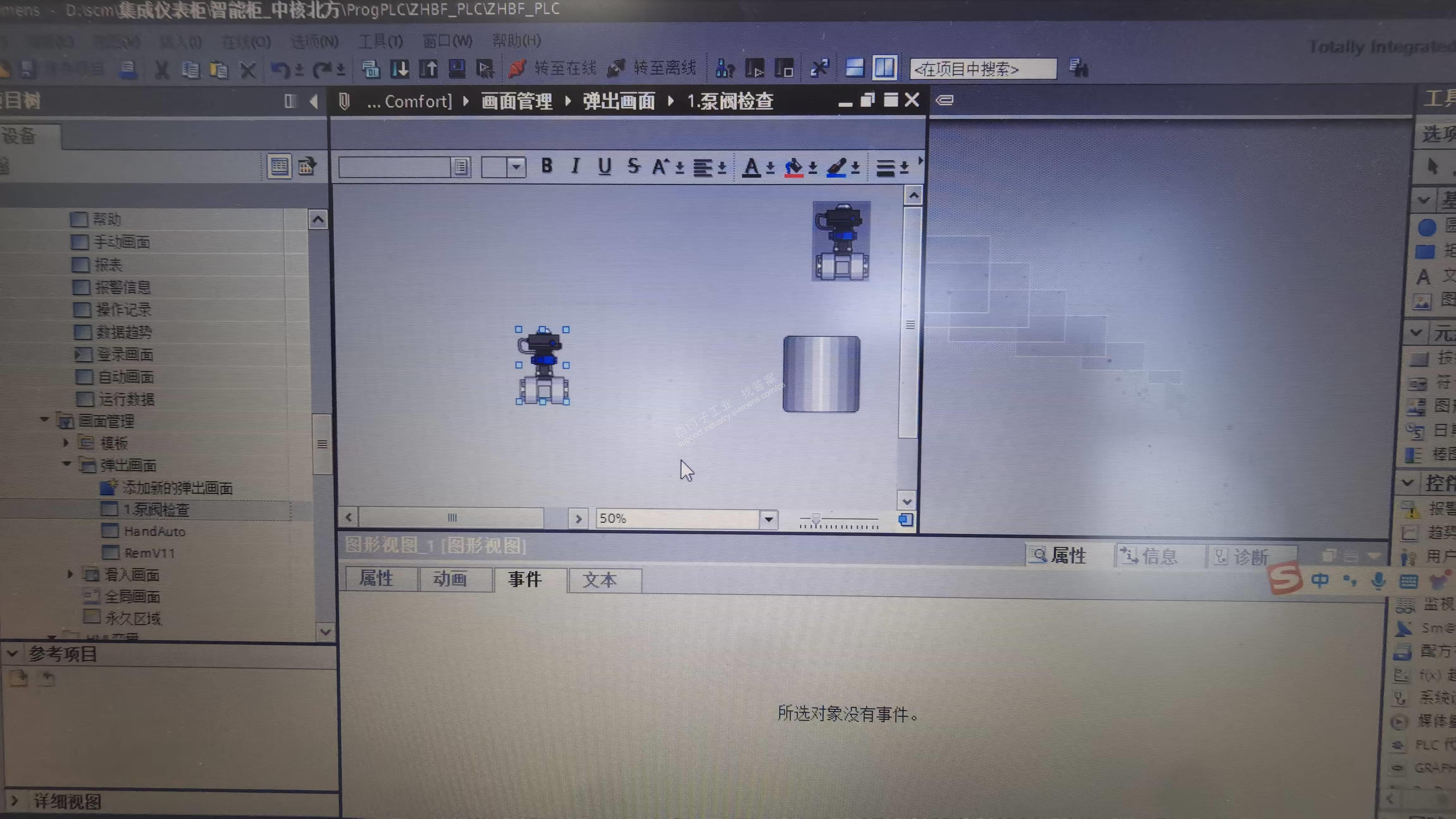Click 添加新的弹出画面 entry

(x=177, y=488)
